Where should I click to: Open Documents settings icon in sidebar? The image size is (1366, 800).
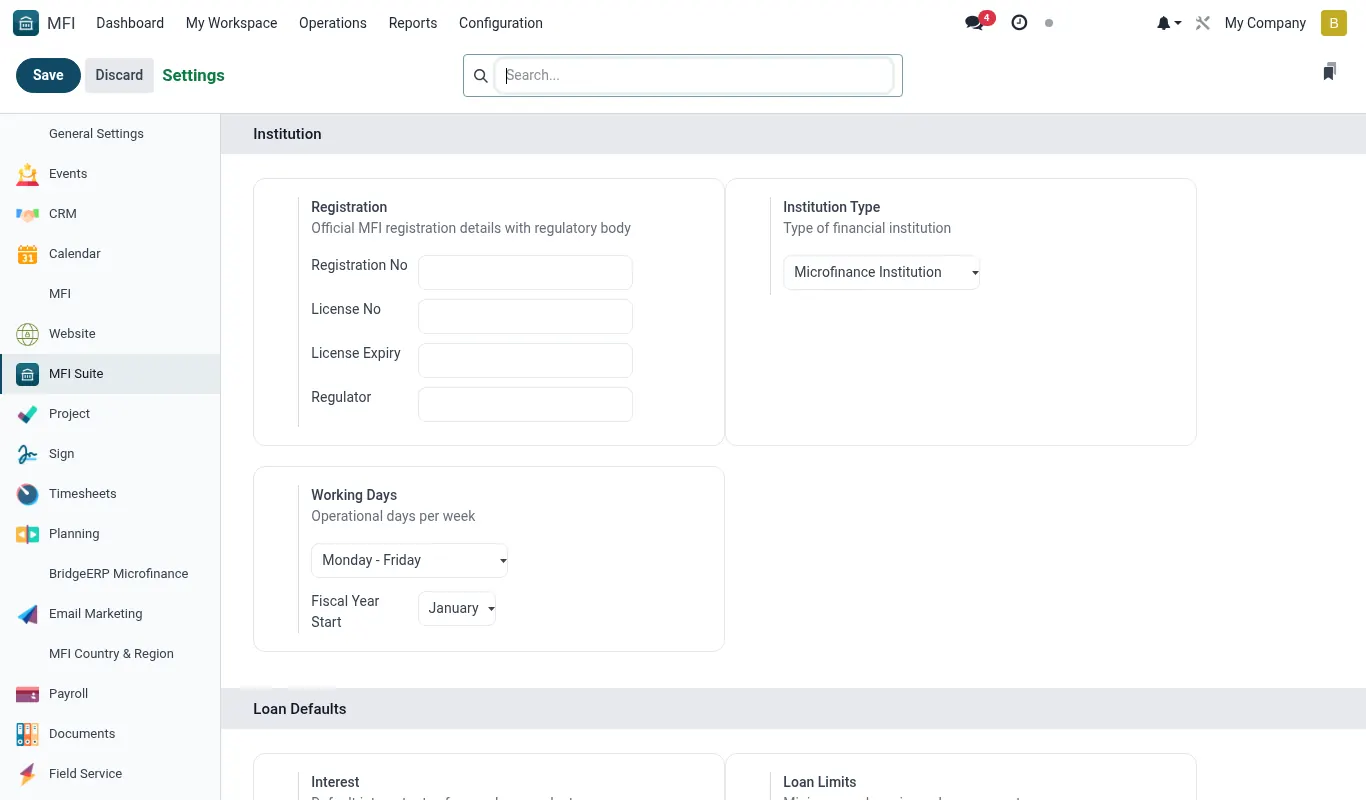click(28, 734)
